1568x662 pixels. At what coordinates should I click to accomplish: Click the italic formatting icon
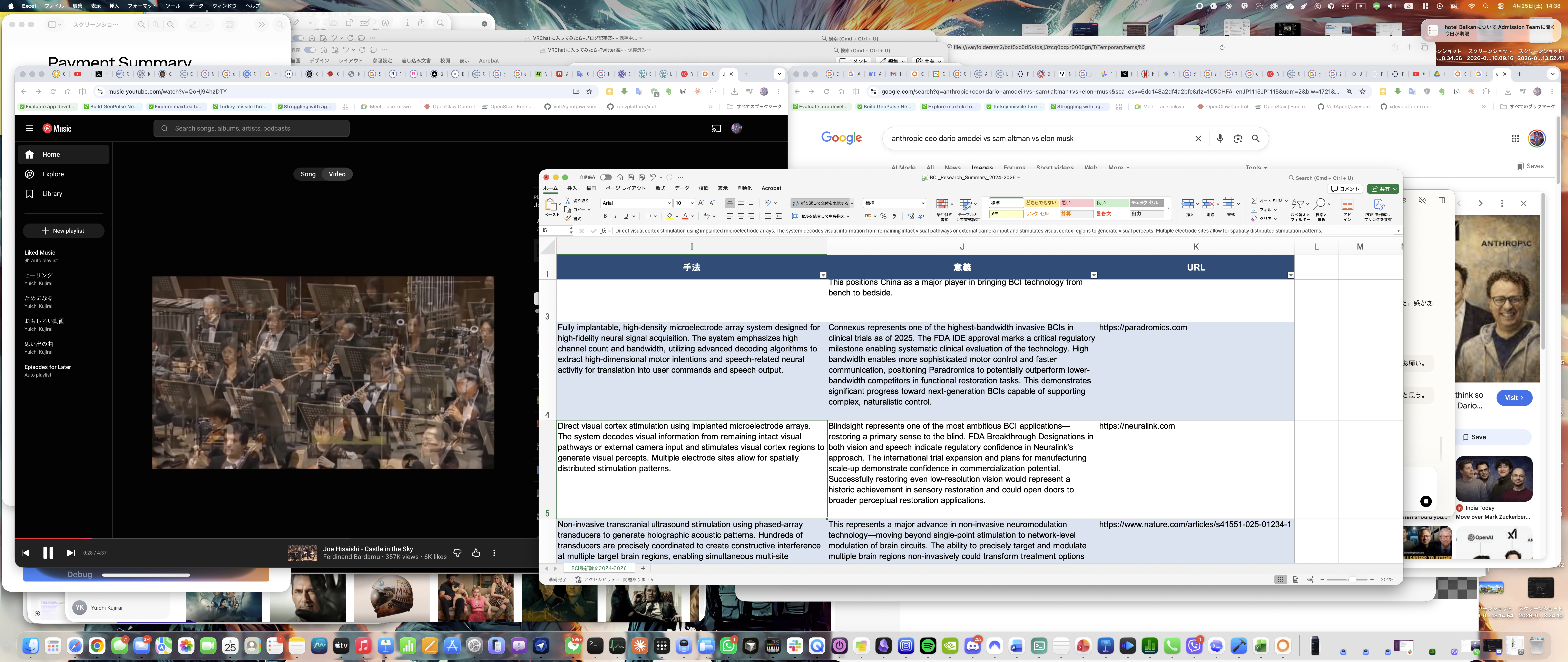(x=615, y=216)
